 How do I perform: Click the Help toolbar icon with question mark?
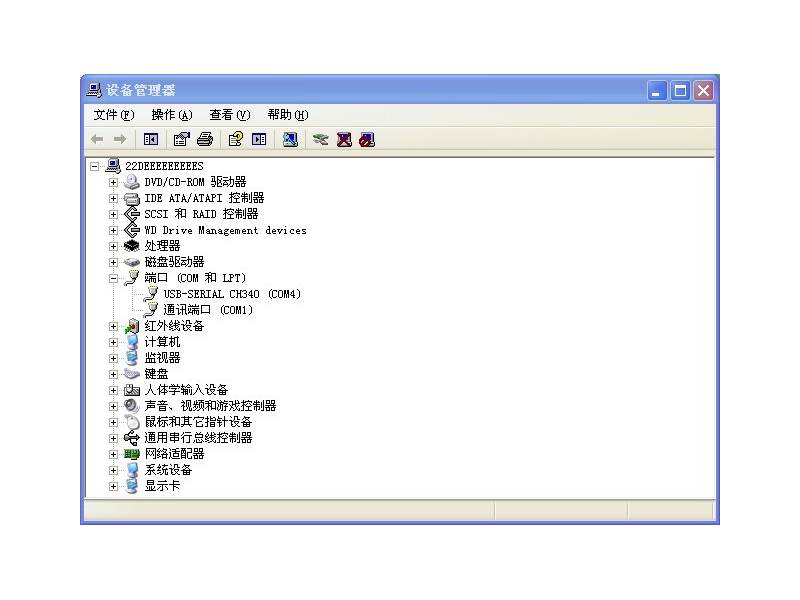(236, 140)
